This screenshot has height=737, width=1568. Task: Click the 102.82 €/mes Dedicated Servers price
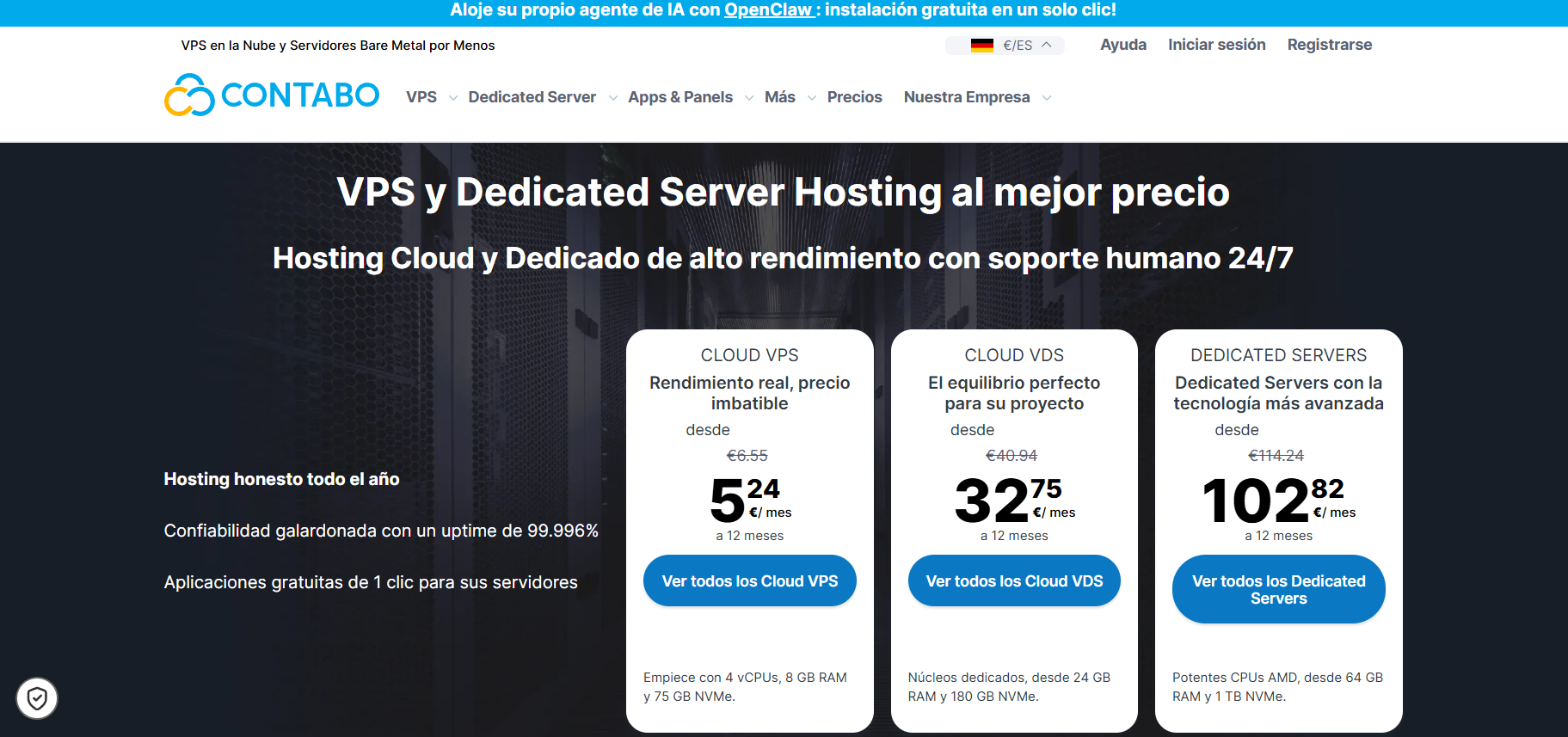click(x=1279, y=500)
